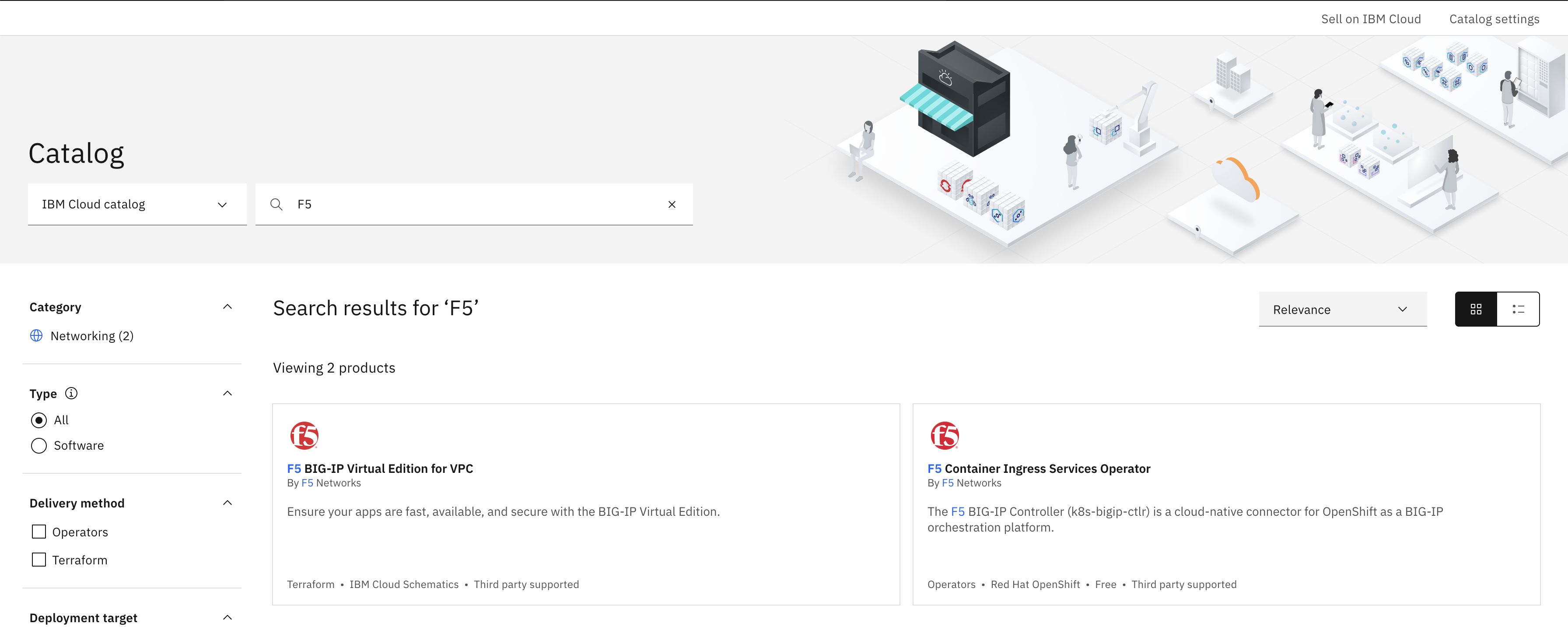
Task: Open the Relevance sort dropdown
Action: click(x=1342, y=310)
